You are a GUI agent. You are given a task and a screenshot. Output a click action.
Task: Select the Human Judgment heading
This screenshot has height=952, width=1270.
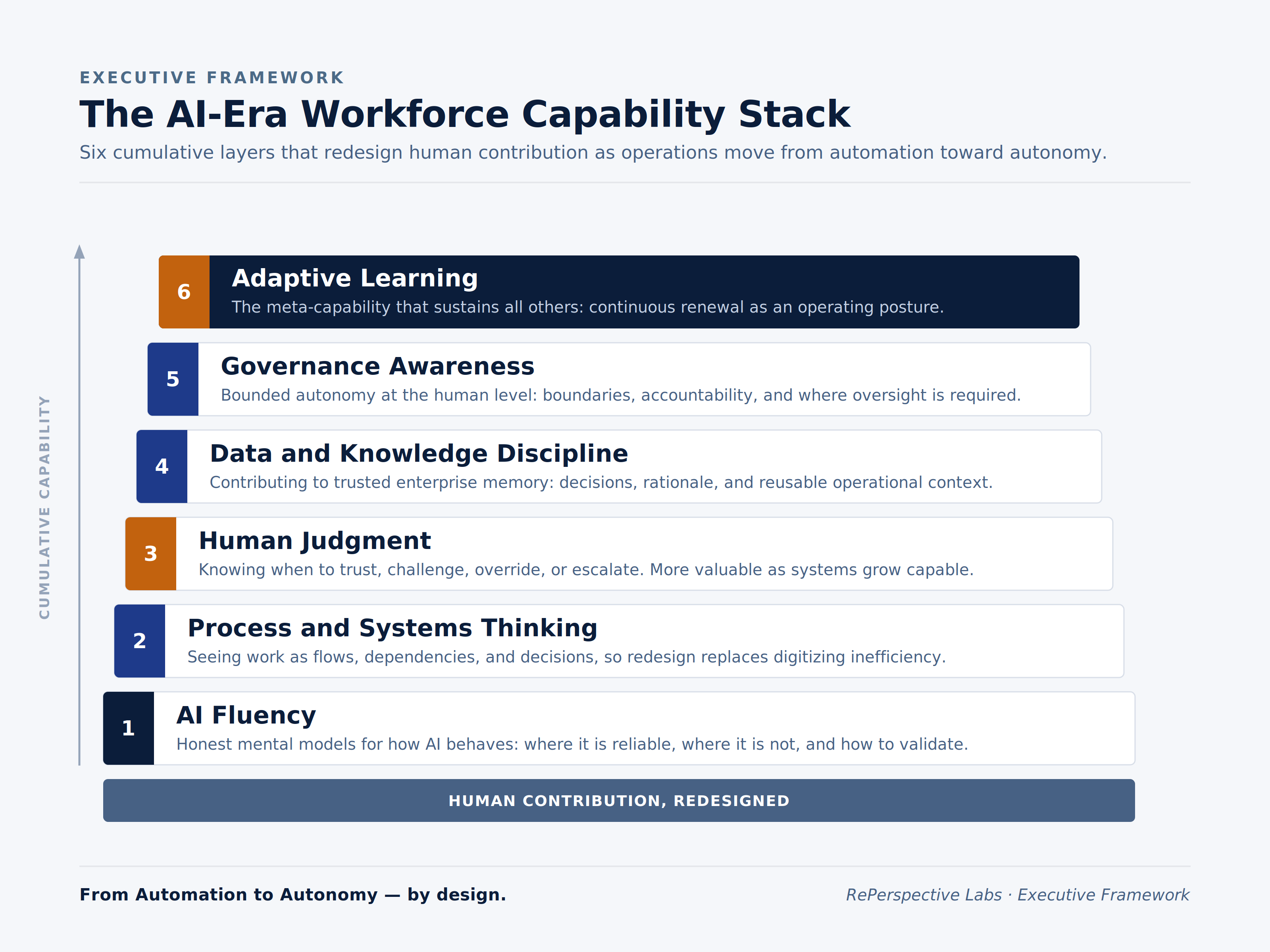click(x=315, y=541)
